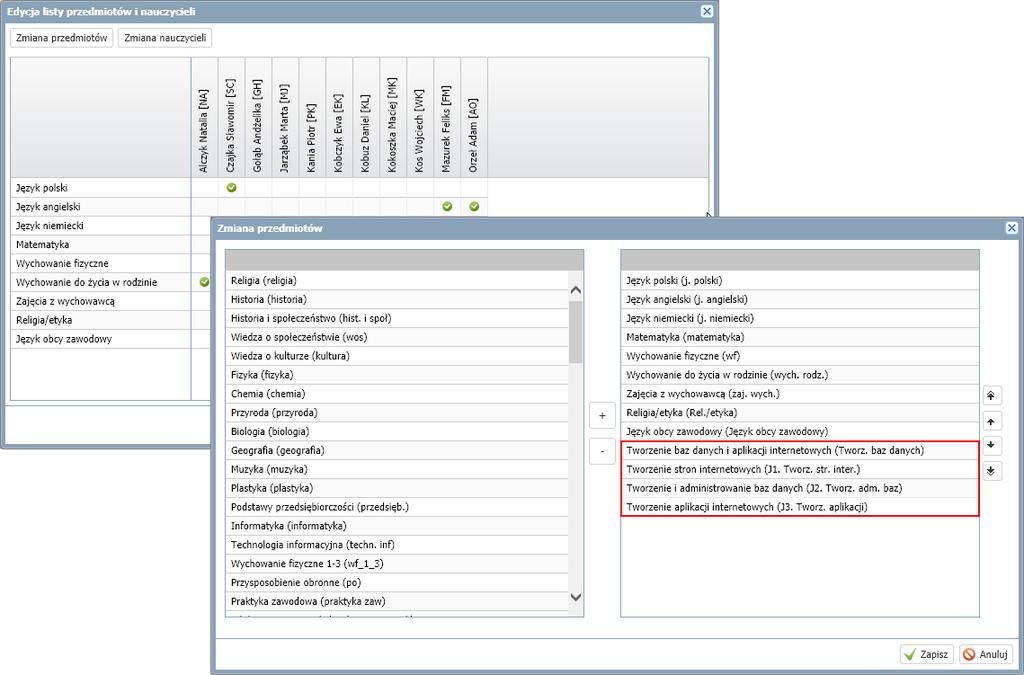
Task: Select Zajęcia z wychowawcą (zaj. wych.)
Action: click(x=799, y=394)
